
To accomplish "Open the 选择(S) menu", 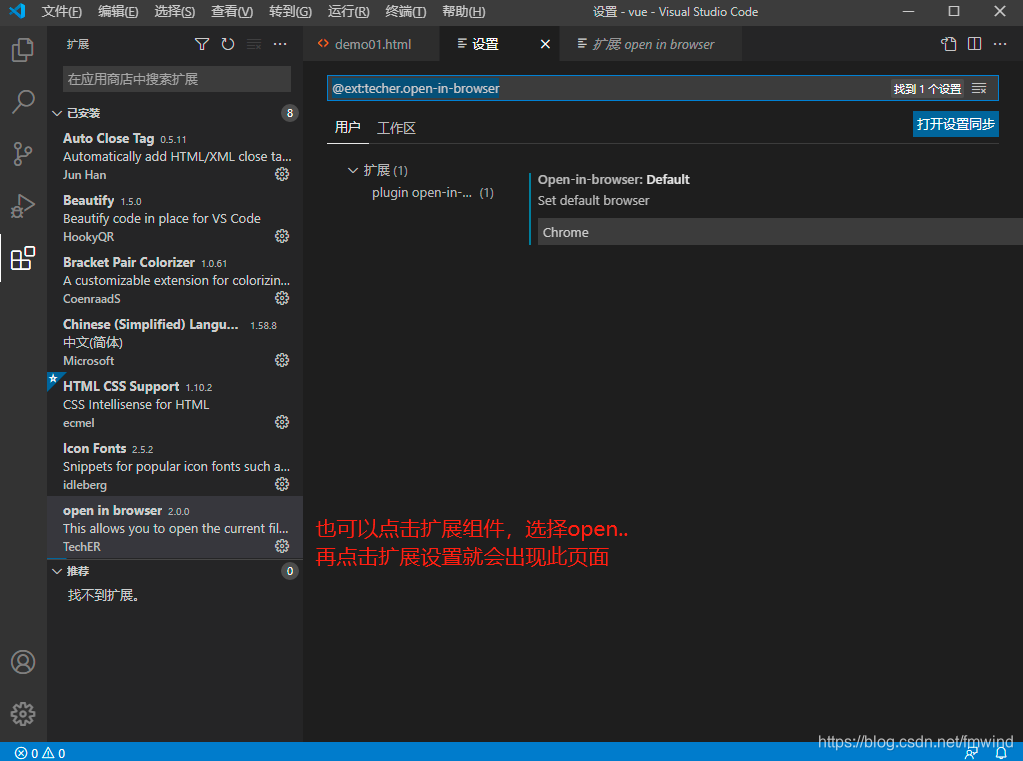I will [x=175, y=11].
